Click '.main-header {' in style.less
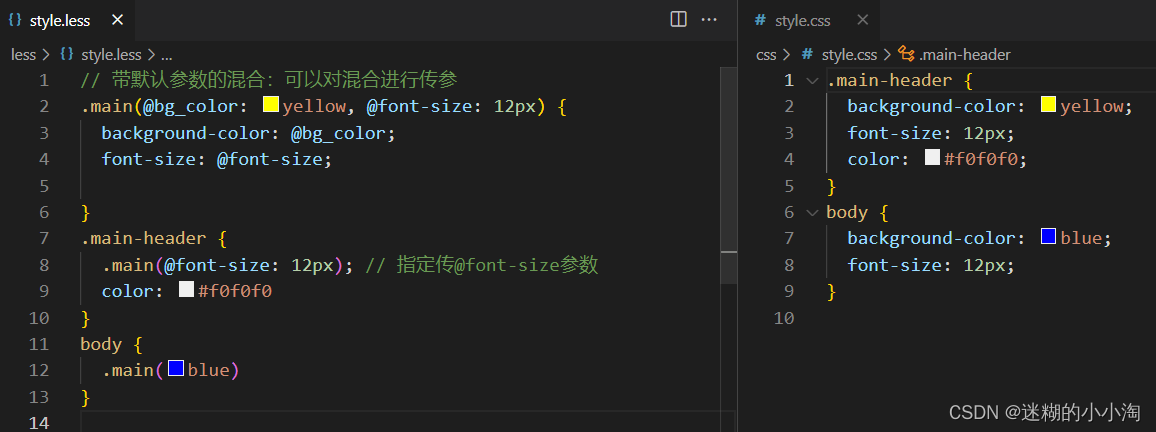 pyautogui.click(x=154, y=239)
